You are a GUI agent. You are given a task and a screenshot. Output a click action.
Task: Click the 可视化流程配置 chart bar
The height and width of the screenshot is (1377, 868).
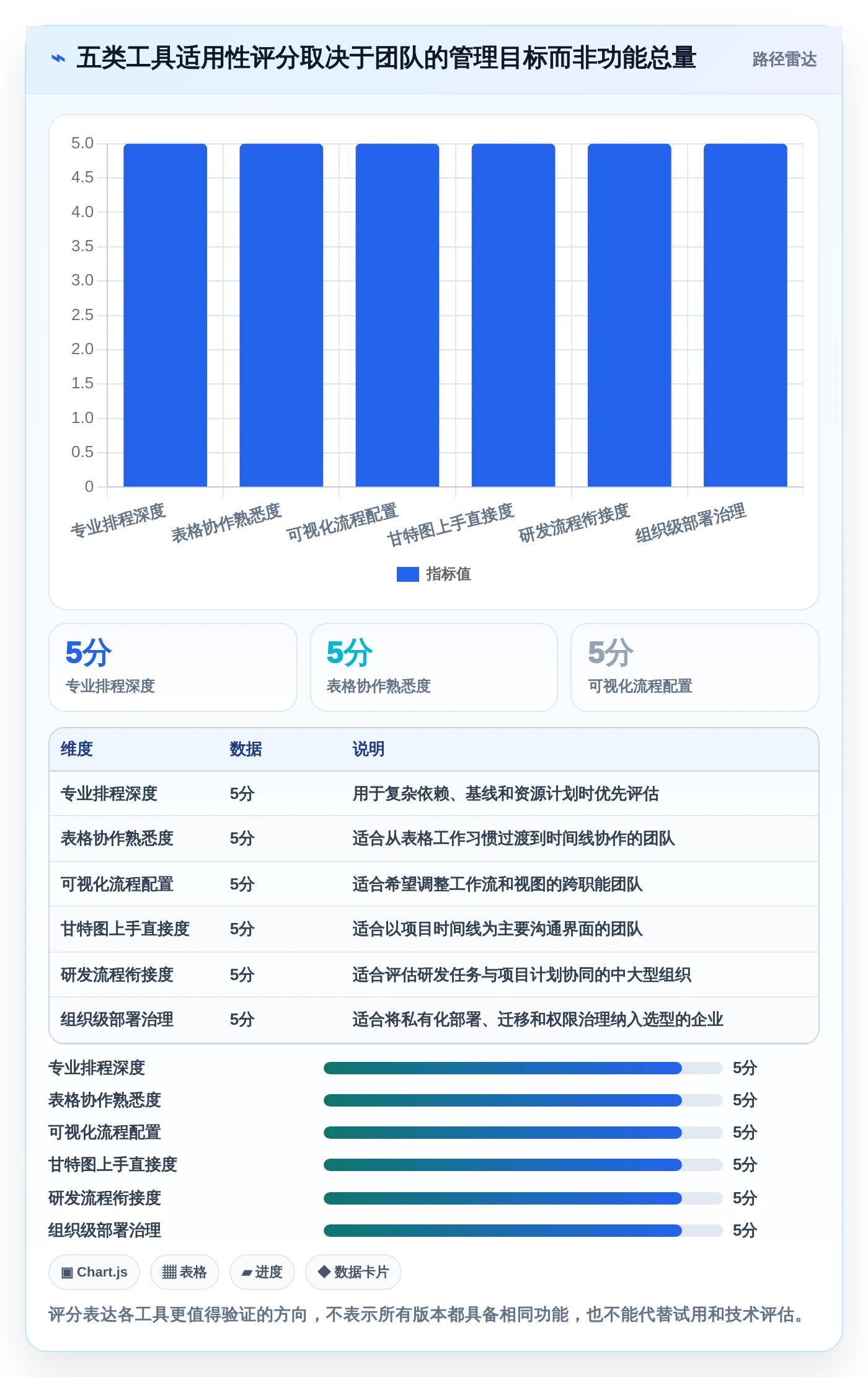point(397,315)
